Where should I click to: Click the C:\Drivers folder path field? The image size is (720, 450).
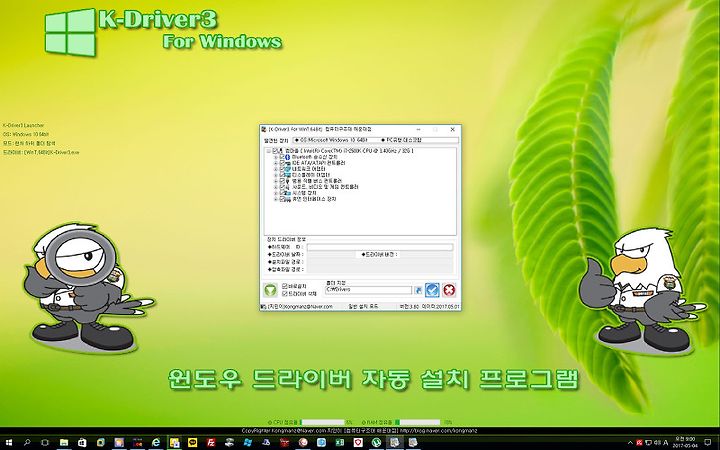pos(368,290)
